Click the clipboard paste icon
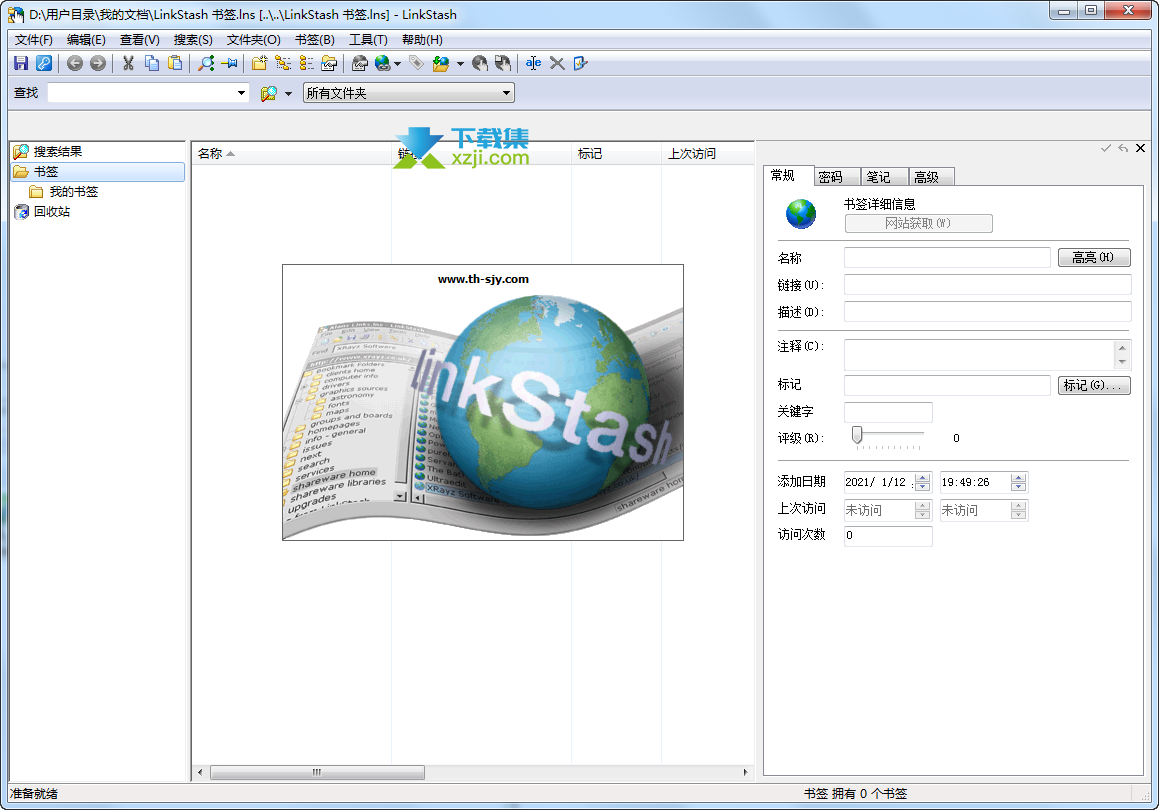 (x=175, y=64)
